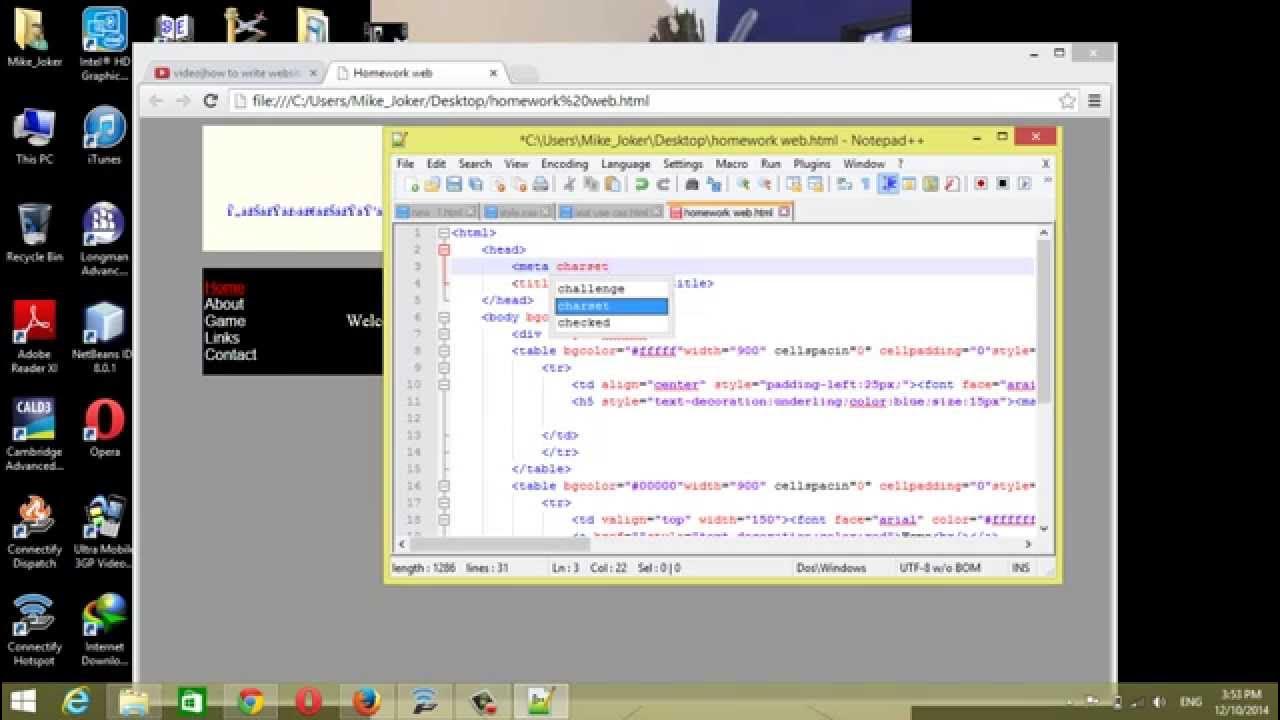This screenshot has width=1280, height=720.
Task: Collapse the html fold marker on line 1
Action: [444, 233]
